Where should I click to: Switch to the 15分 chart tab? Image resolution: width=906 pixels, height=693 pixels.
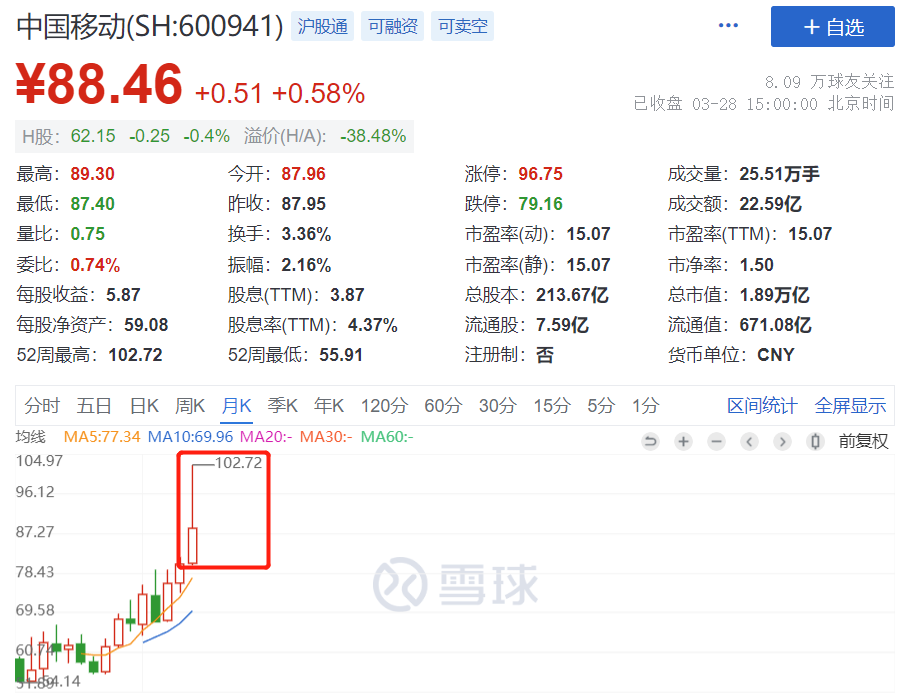pos(552,406)
